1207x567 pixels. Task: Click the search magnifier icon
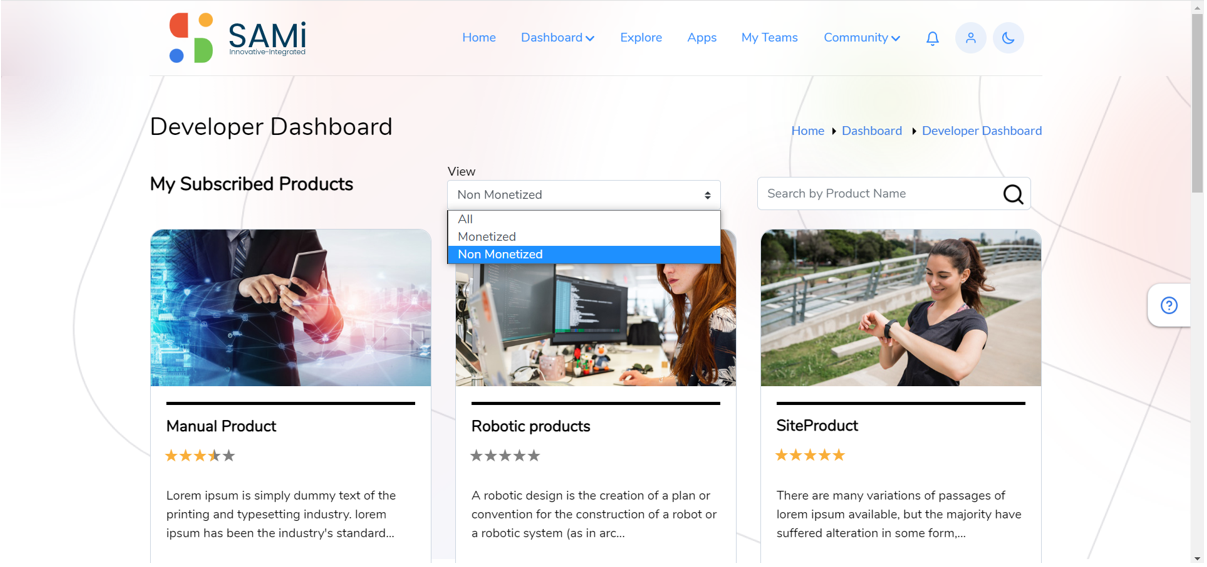point(1013,194)
